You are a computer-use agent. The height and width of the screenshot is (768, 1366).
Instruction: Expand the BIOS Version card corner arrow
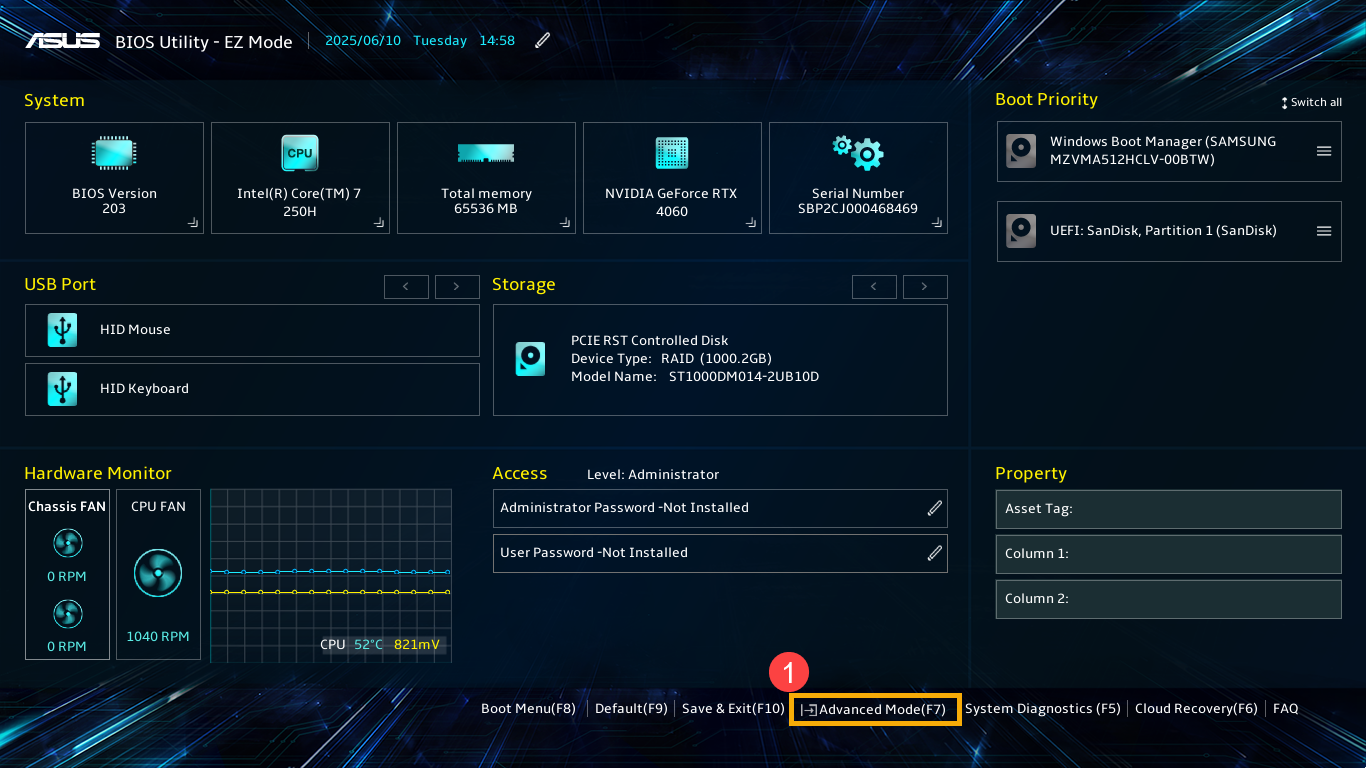pyautogui.click(x=193, y=223)
